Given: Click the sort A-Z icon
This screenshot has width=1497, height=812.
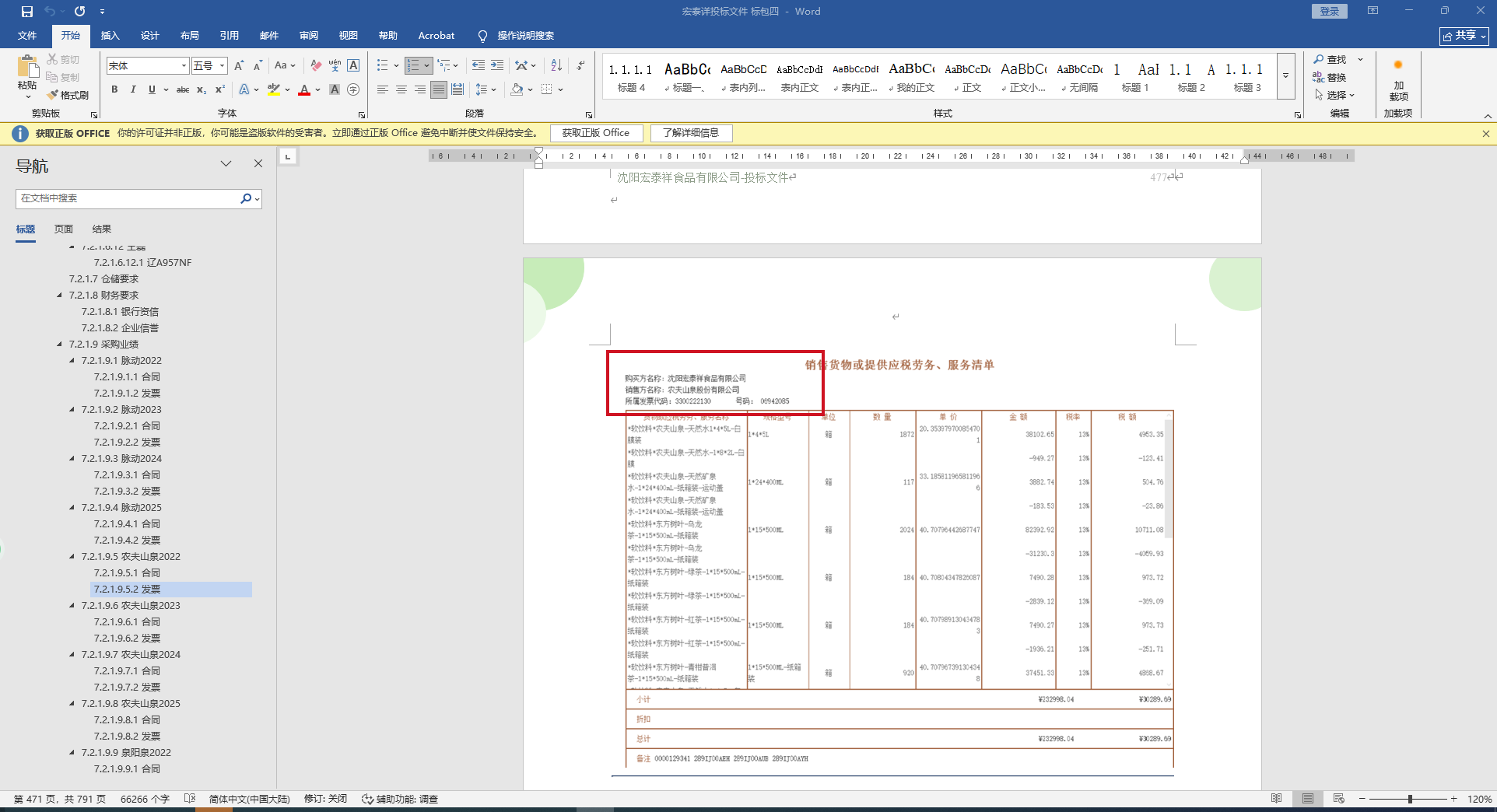Looking at the screenshot, I should (556, 65).
